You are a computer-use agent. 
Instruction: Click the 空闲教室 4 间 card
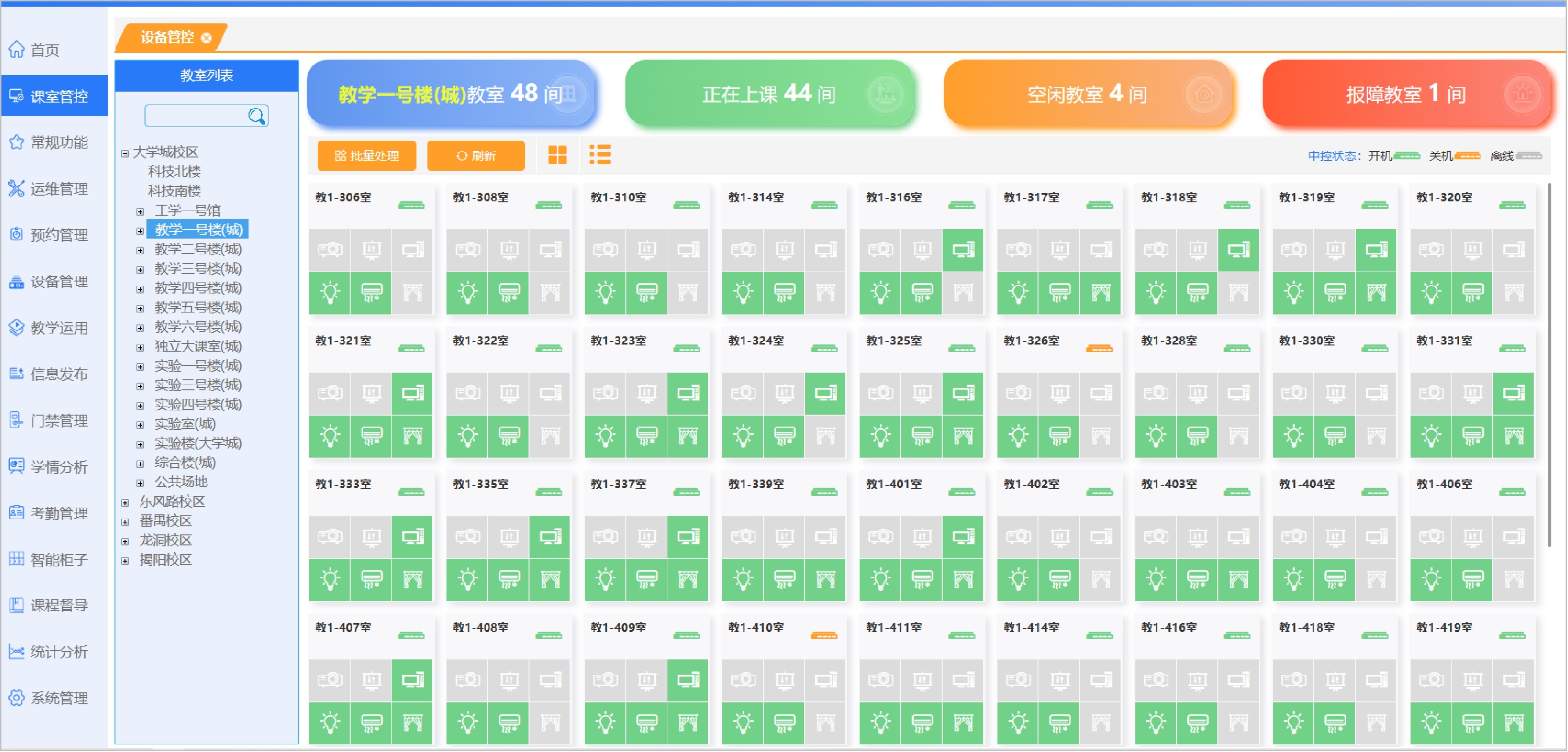click(x=1088, y=93)
